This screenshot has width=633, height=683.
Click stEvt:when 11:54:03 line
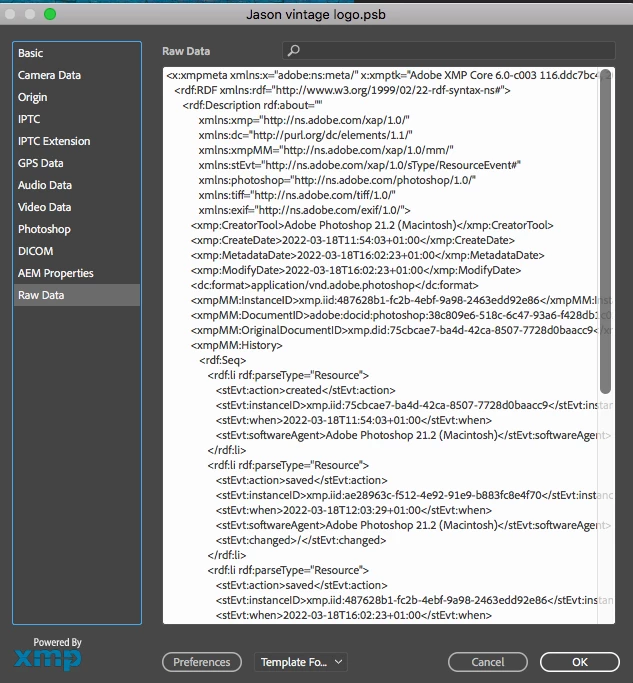click(354, 420)
